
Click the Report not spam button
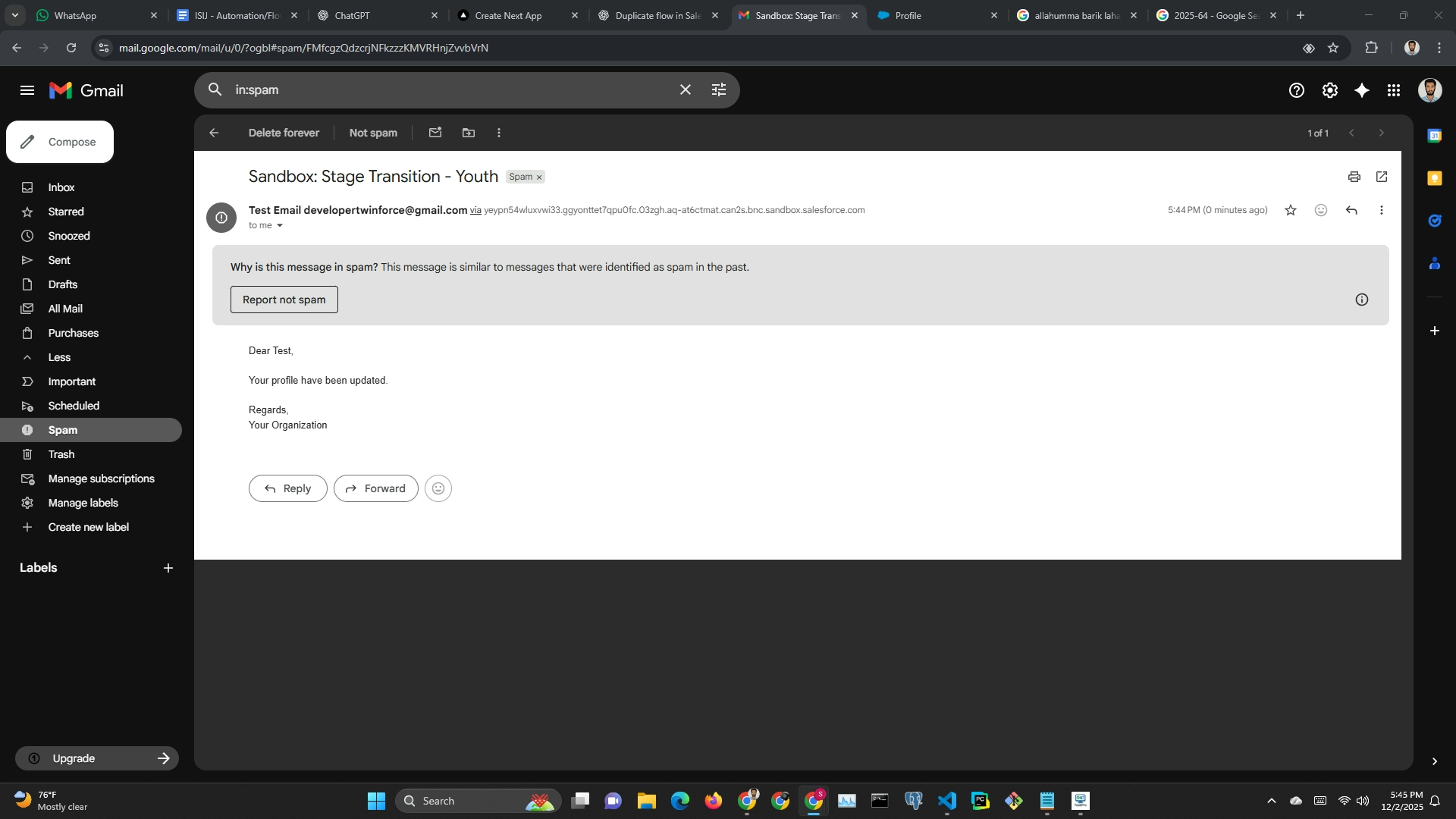284,300
